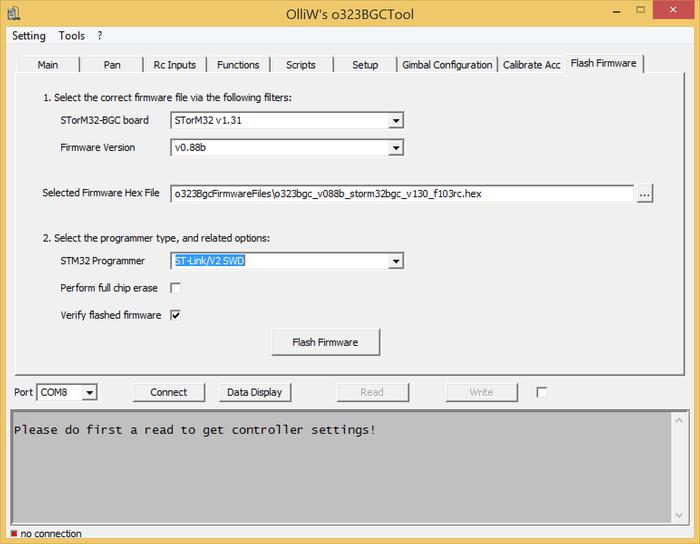The image size is (700, 544).
Task: Switch to the Gimbal Configuration tab
Action: (447, 65)
